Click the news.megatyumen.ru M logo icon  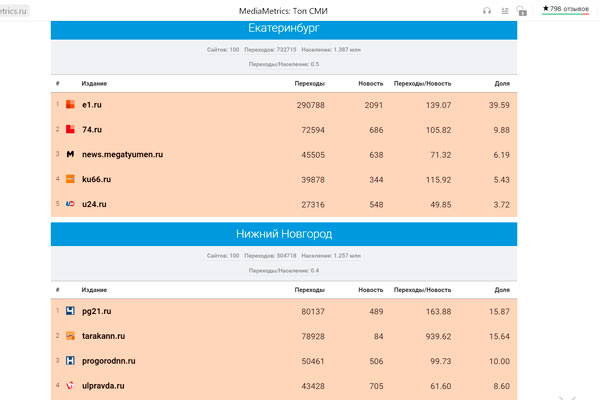(70, 155)
